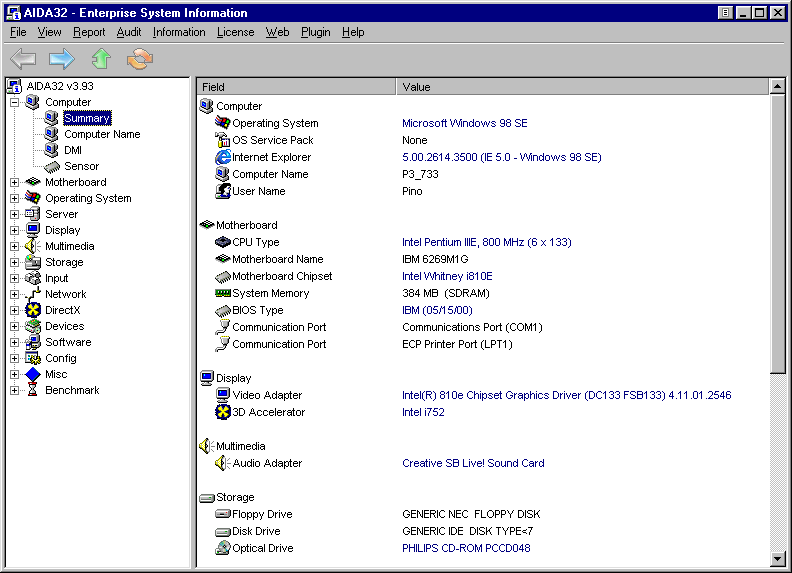Expand the Network tree node

click(x=15, y=294)
